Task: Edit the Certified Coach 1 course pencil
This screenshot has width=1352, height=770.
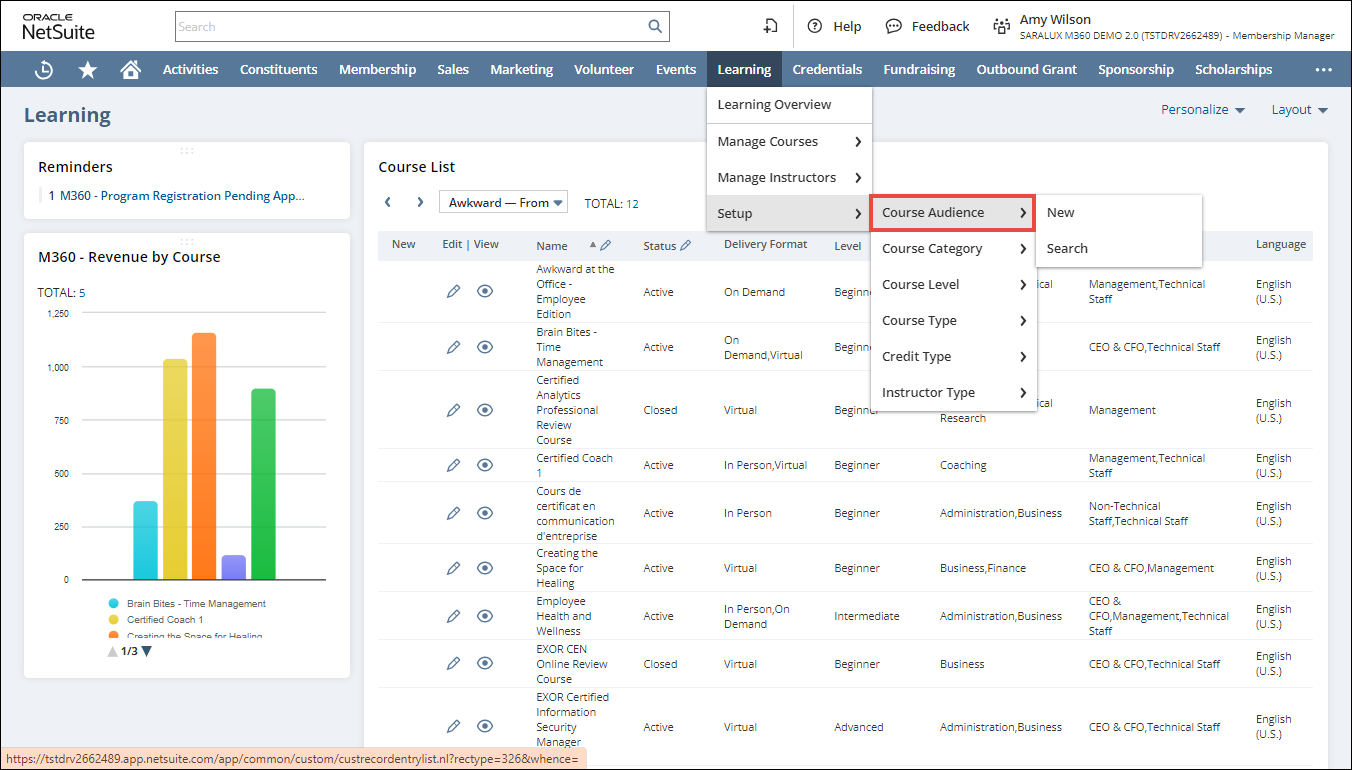Action: (453, 465)
